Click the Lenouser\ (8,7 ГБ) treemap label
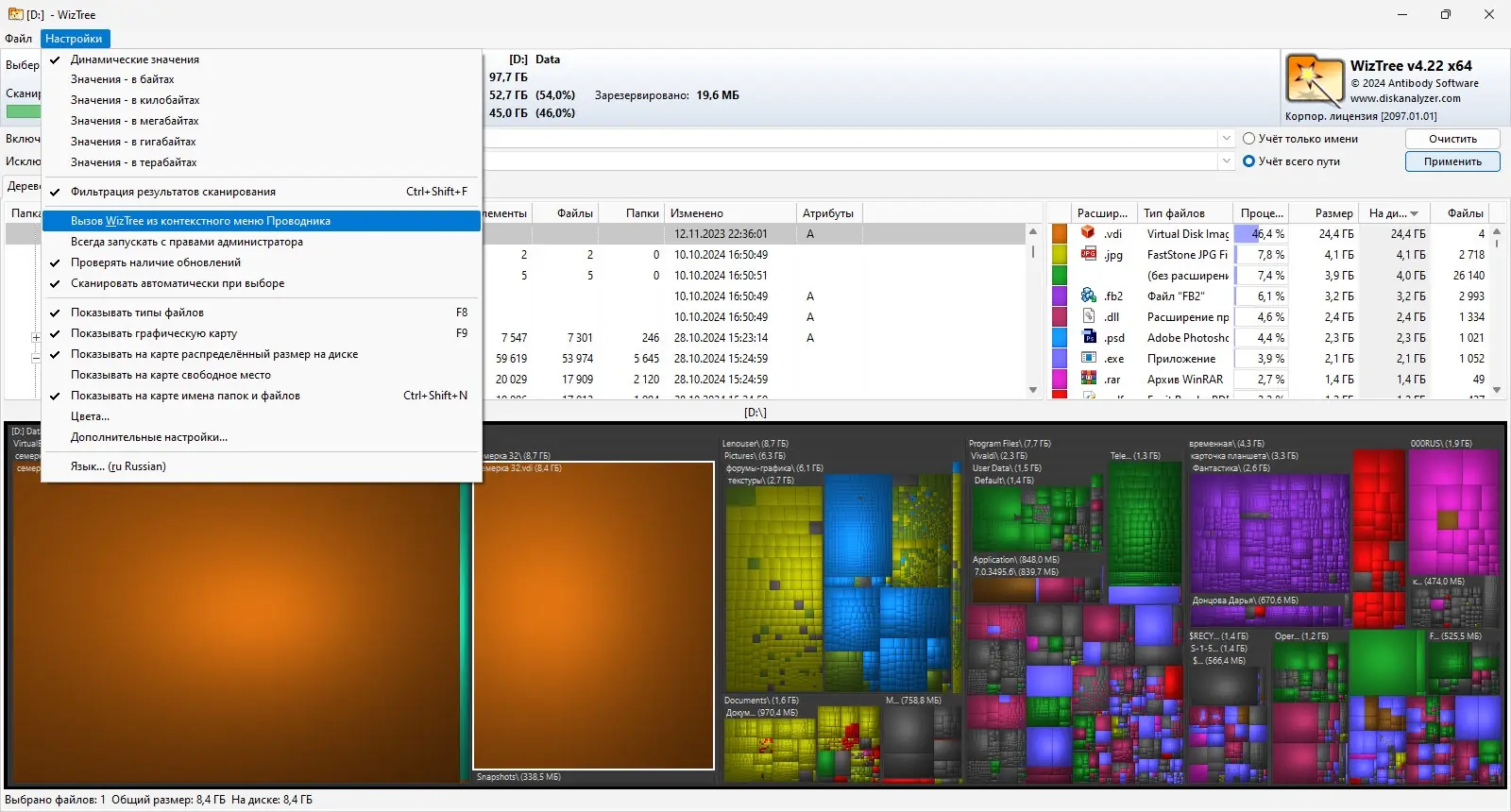1511x812 pixels. point(755,444)
